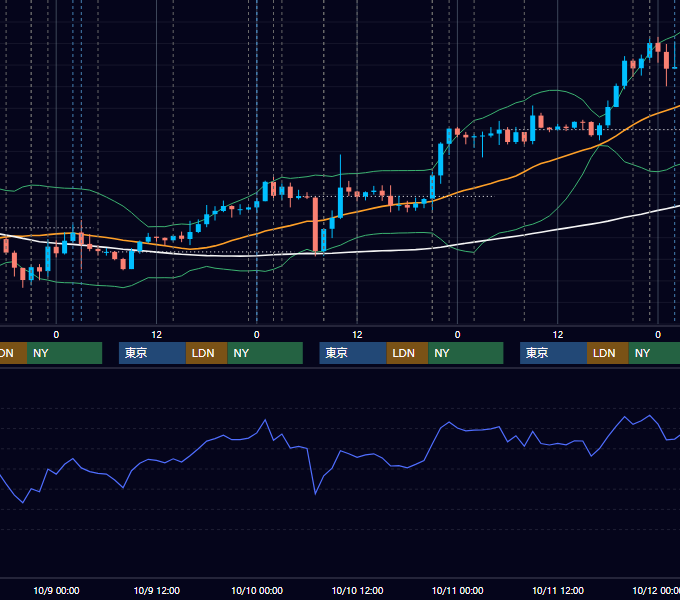This screenshot has width=680, height=600.
Task: Click the 10/10 00:00 date label
Action: pyautogui.click(x=257, y=590)
